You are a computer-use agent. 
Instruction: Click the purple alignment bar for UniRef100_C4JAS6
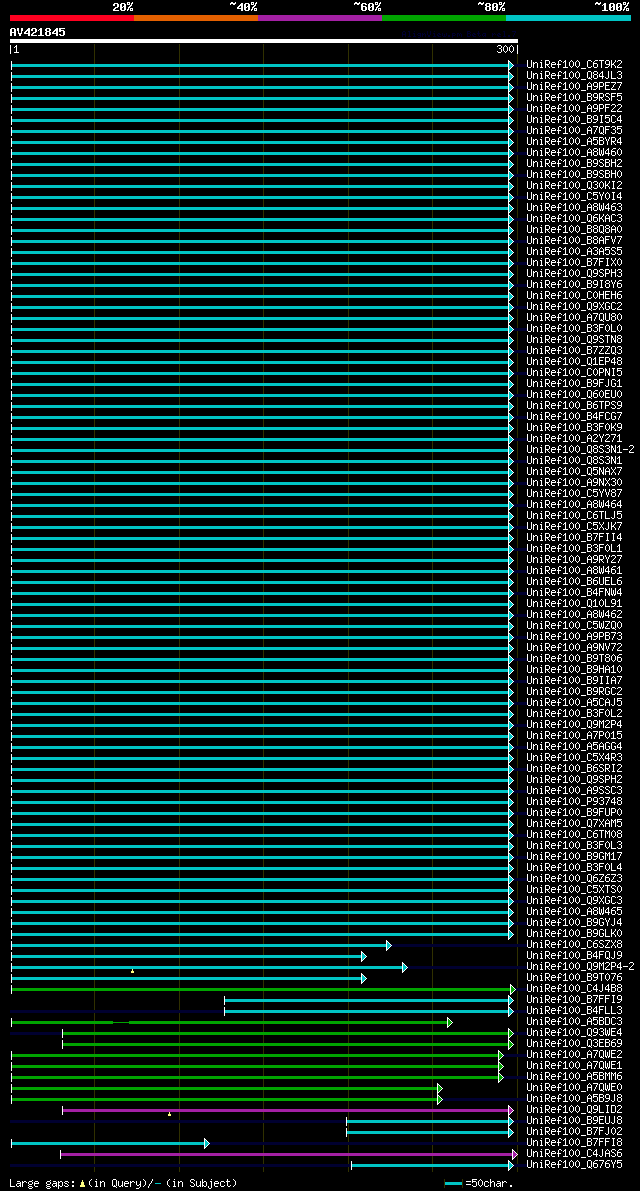tap(289, 1155)
